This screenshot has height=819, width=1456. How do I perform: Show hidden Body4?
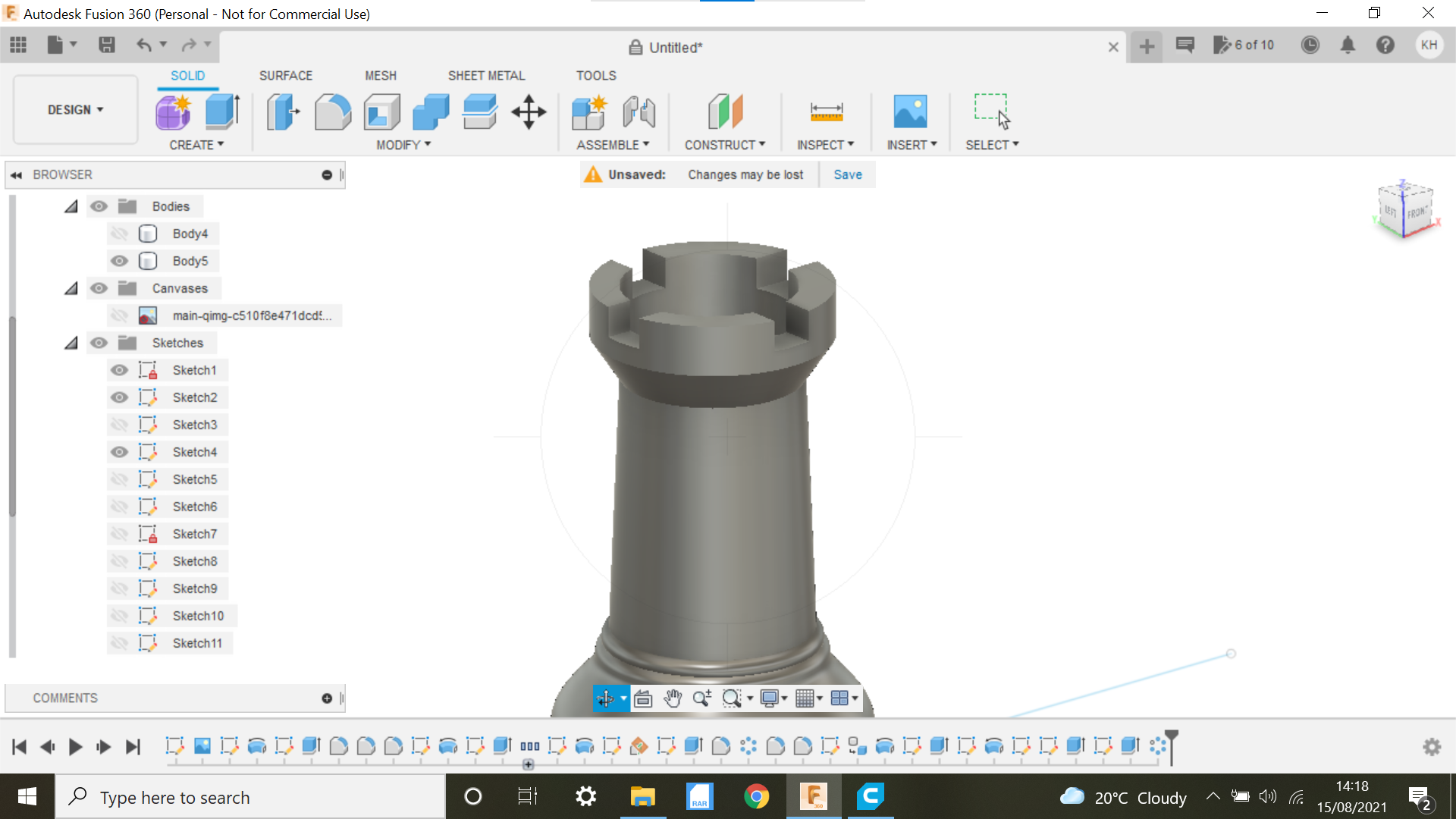[x=119, y=234]
